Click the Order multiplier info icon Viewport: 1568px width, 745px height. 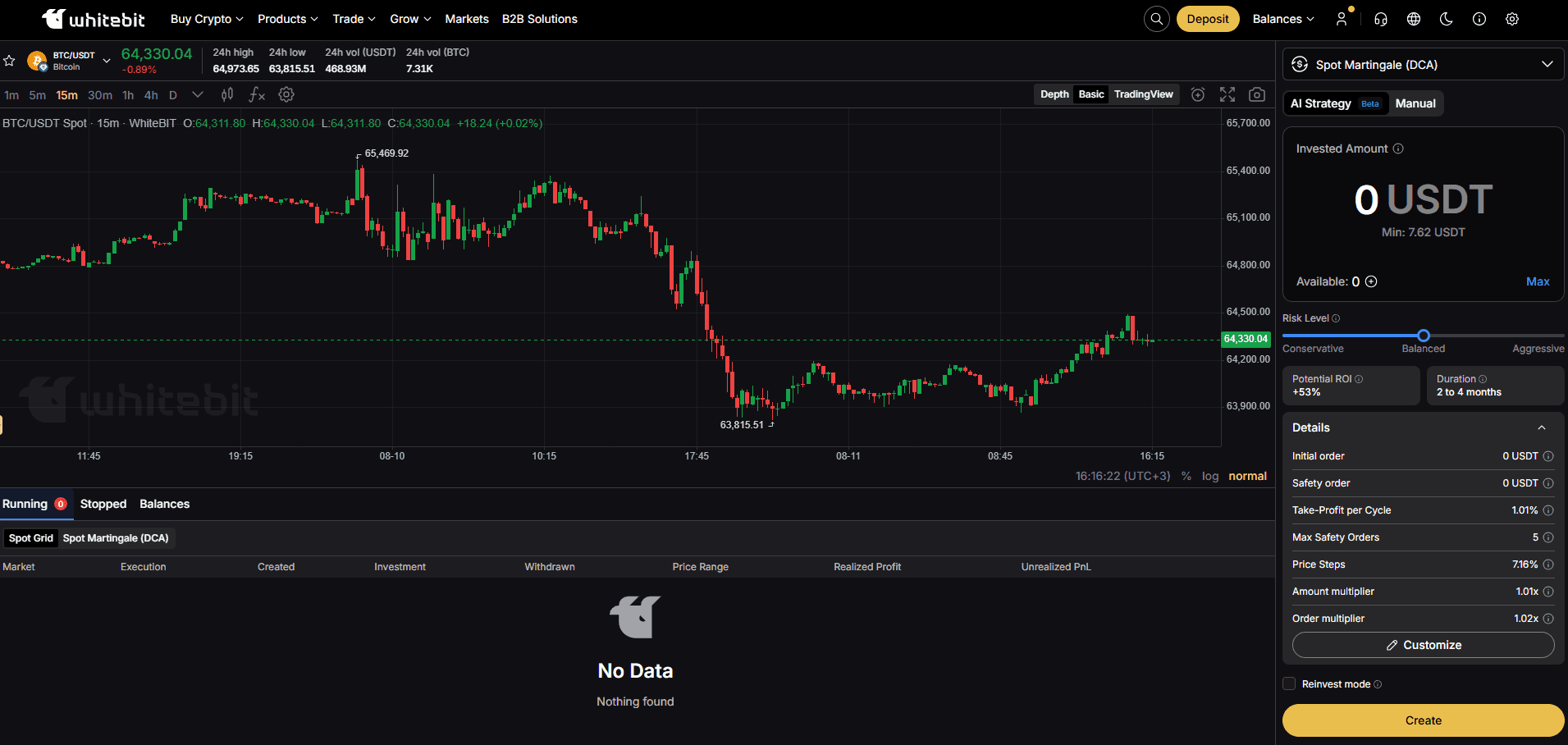pyautogui.click(x=1548, y=619)
